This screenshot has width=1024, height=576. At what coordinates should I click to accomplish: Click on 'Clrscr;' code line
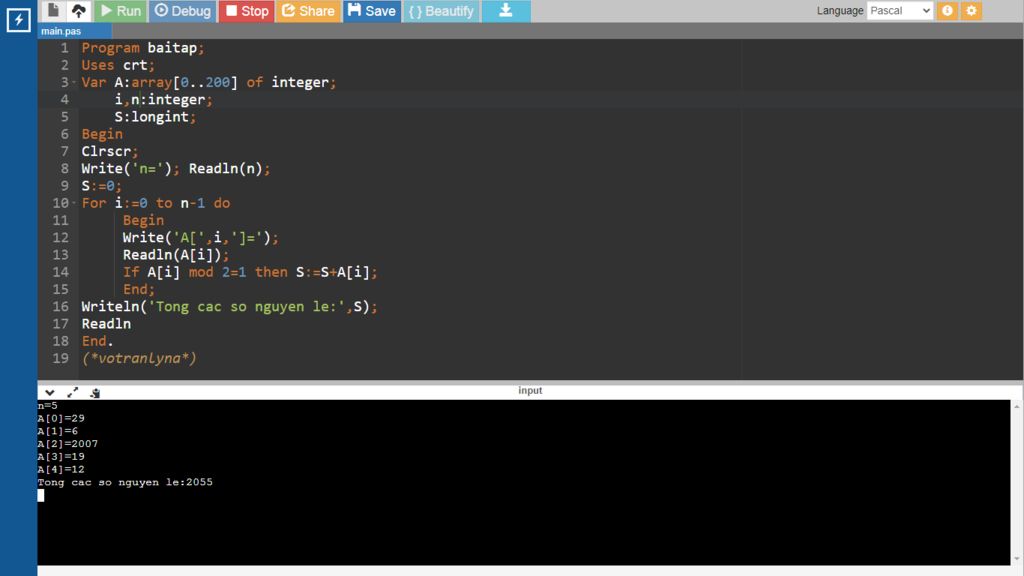(110, 152)
